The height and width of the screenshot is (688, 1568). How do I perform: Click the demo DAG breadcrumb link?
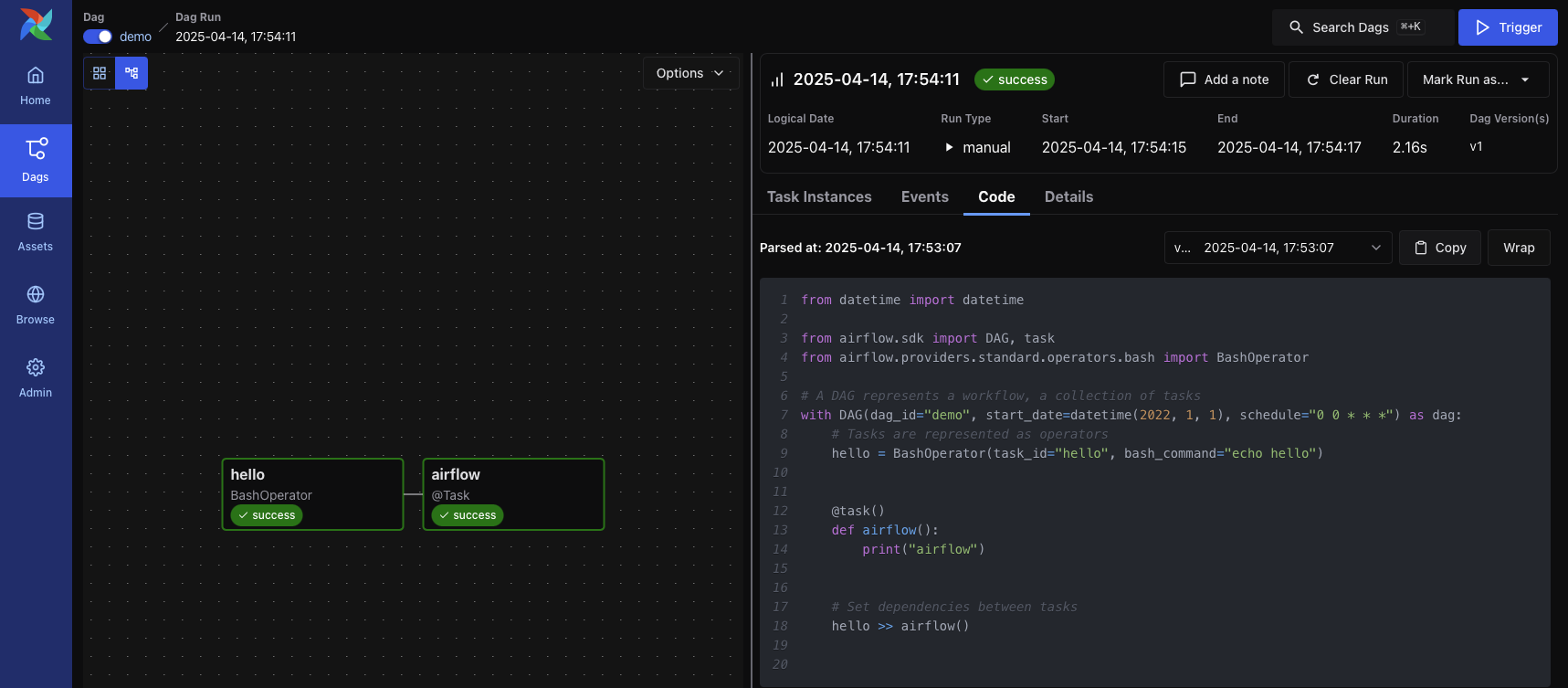coord(135,37)
